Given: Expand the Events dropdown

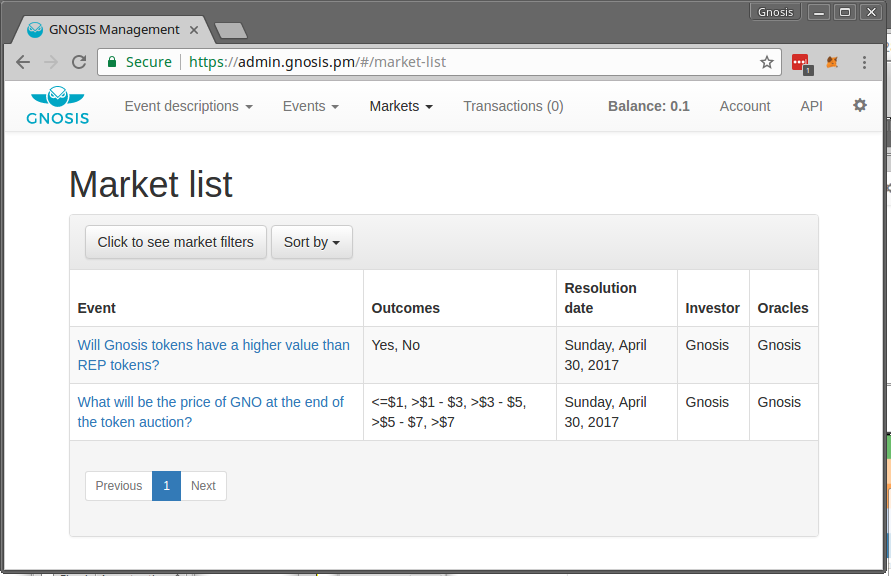Looking at the screenshot, I should coord(311,106).
